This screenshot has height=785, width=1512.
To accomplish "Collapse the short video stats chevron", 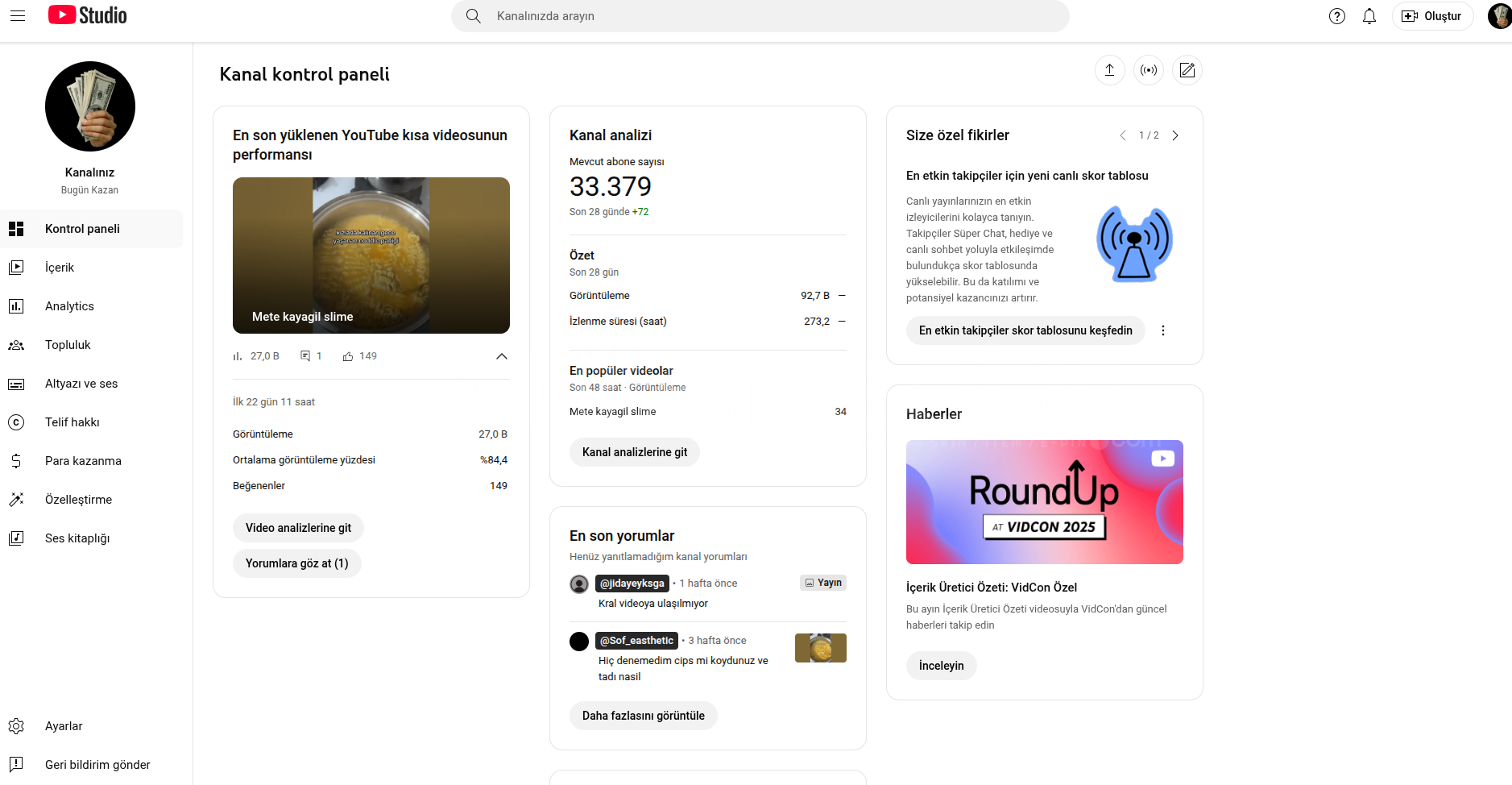I will click(x=502, y=356).
